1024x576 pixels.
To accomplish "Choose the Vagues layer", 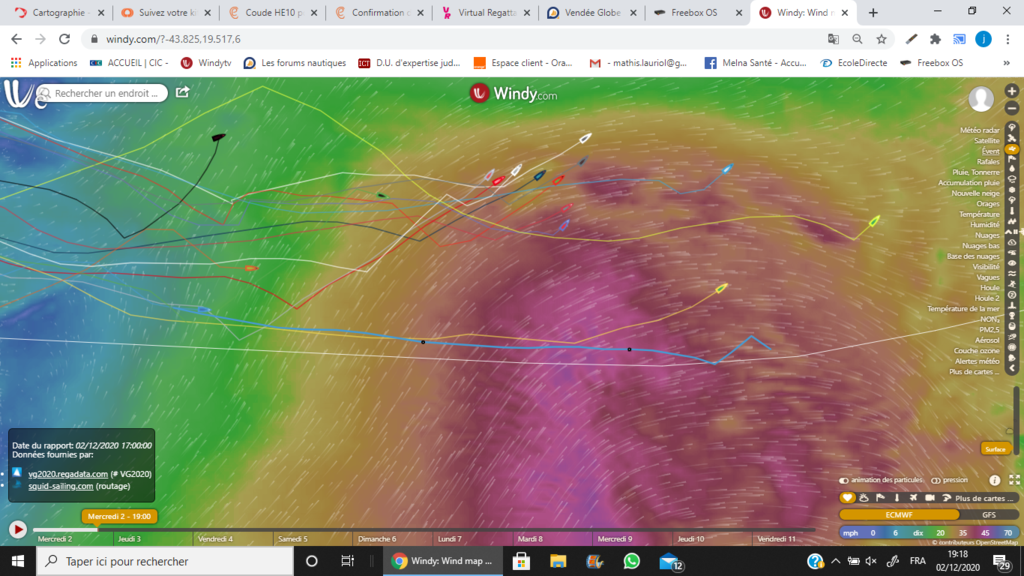I will tap(987, 277).
